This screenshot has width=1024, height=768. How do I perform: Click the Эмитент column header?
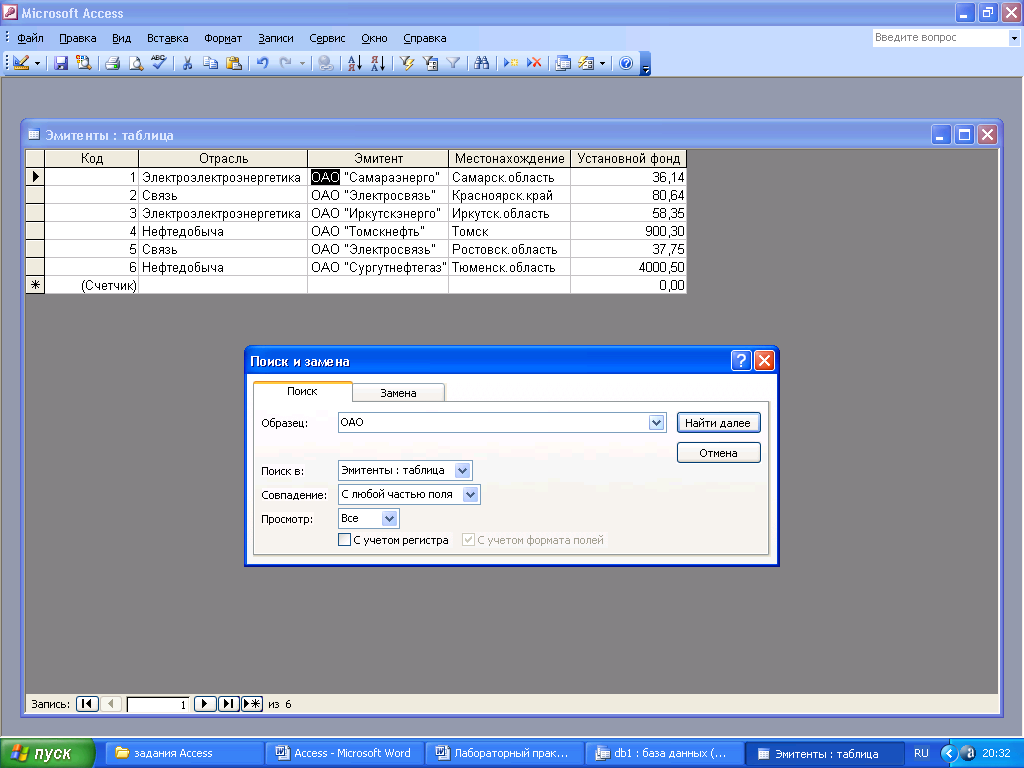coord(378,158)
